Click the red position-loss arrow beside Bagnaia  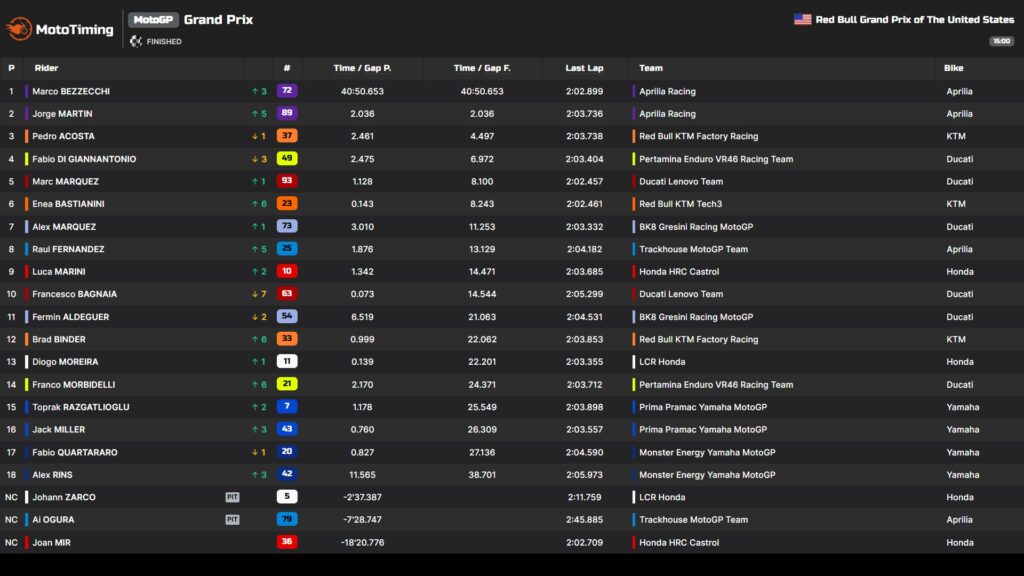click(x=254, y=294)
